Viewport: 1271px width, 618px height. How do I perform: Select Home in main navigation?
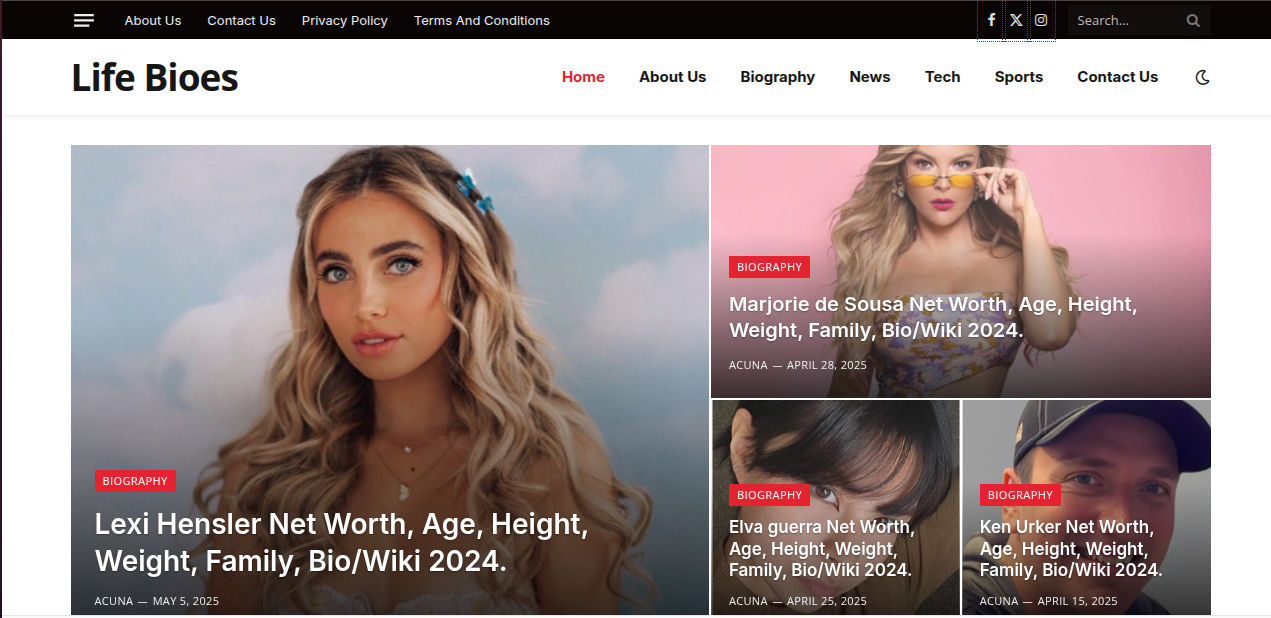583,77
